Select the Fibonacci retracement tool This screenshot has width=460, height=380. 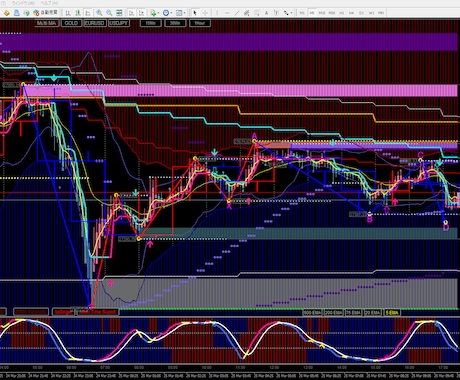tap(256, 13)
